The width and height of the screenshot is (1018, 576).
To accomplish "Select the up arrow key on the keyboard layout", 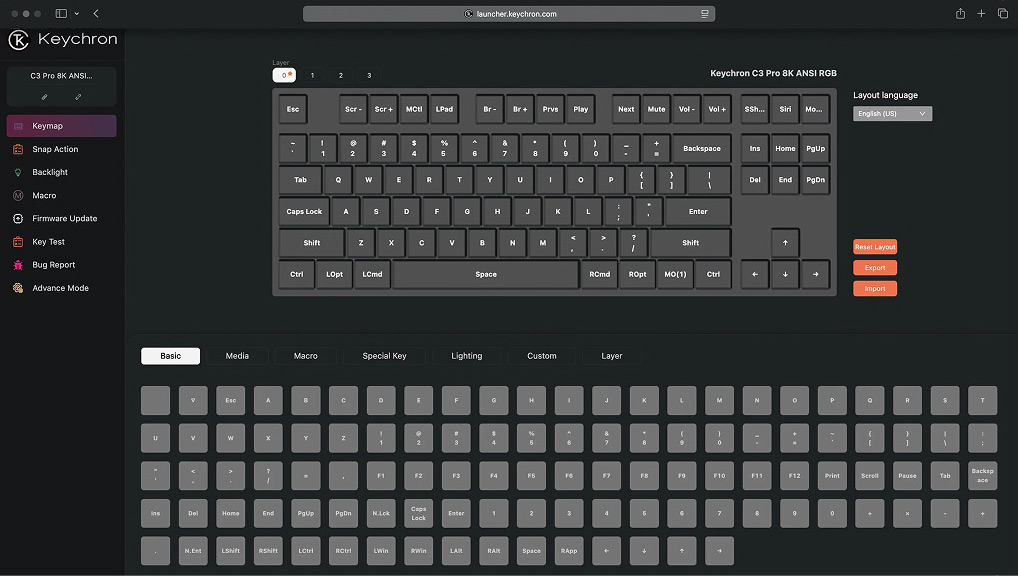I will click(785, 243).
